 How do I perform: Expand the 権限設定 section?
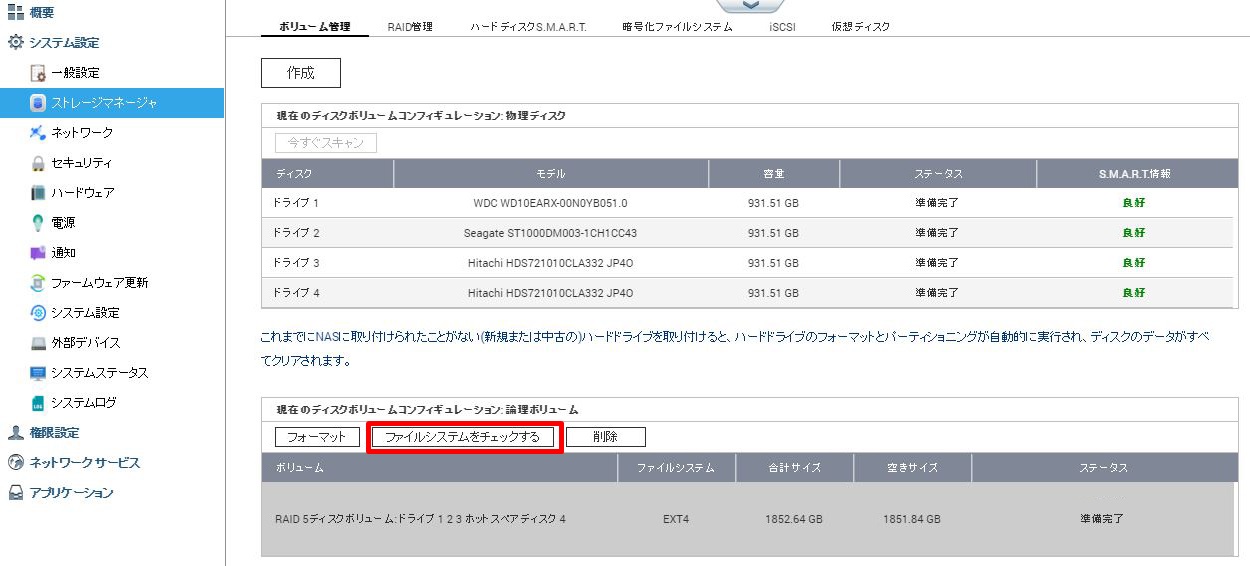point(54,433)
